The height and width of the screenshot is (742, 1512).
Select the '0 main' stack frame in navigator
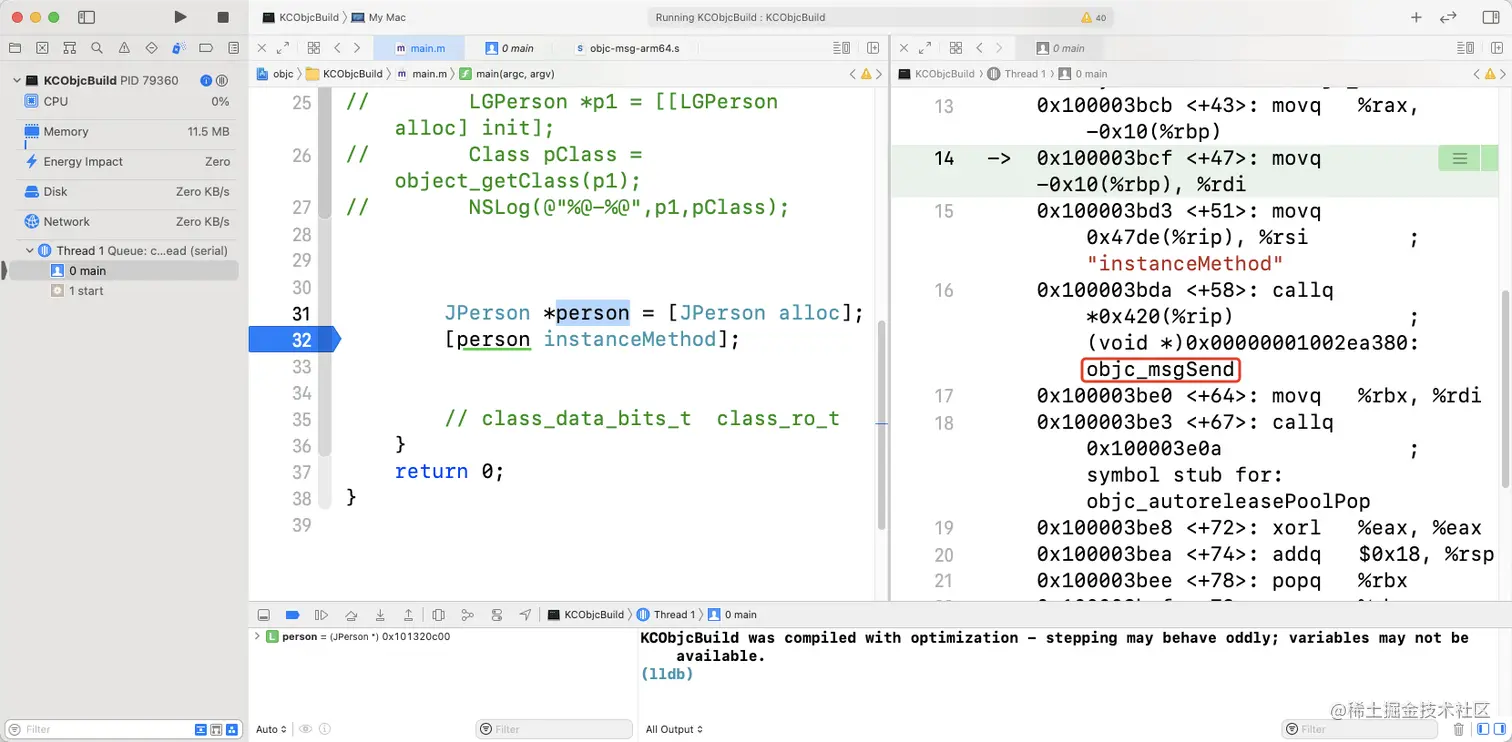tap(122, 271)
